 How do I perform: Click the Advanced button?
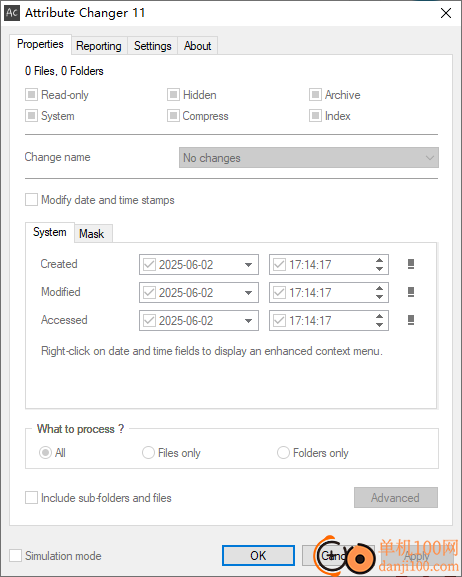396,498
